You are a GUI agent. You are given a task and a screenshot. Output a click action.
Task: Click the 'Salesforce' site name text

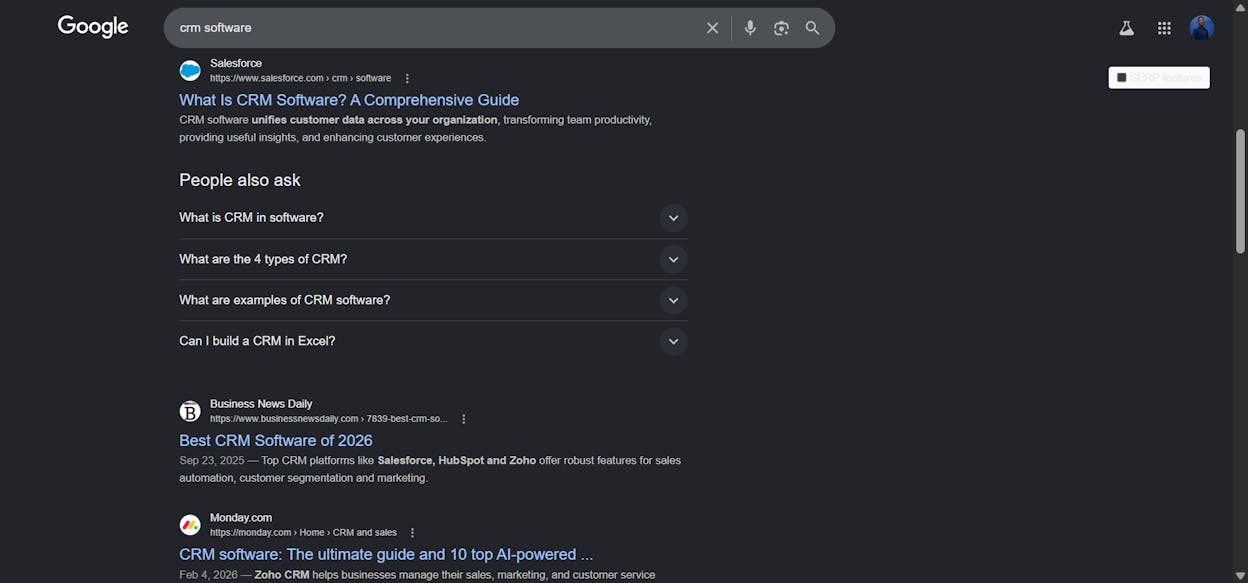click(x=236, y=63)
